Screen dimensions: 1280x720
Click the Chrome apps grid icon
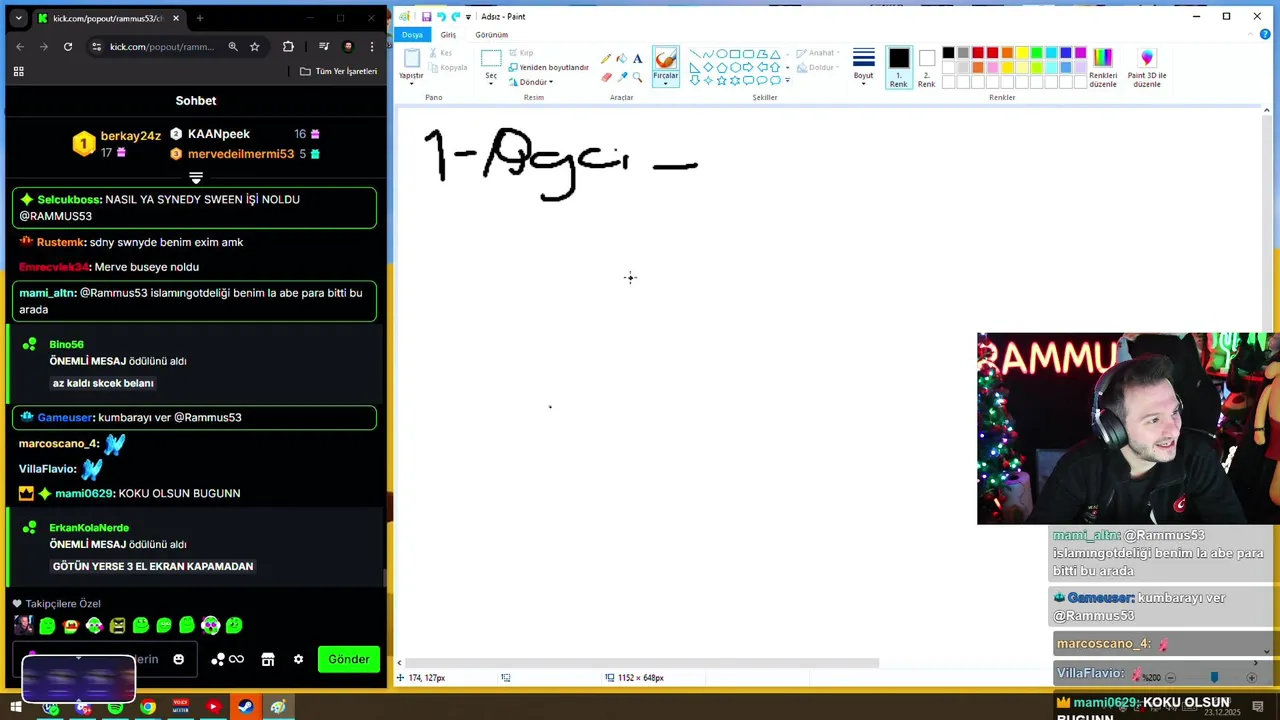18,71
